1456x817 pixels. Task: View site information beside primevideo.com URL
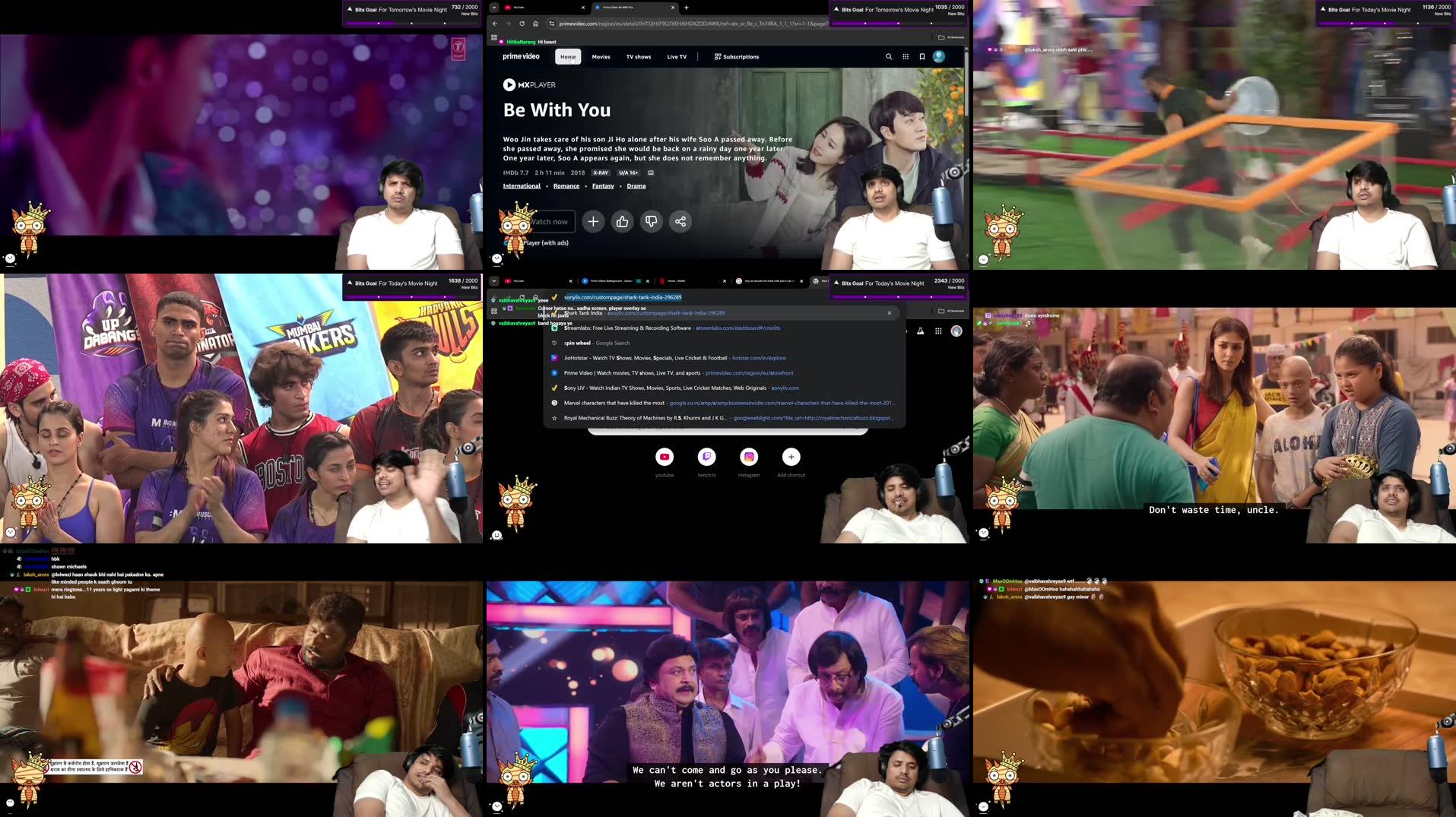pyautogui.click(x=552, y=24)
